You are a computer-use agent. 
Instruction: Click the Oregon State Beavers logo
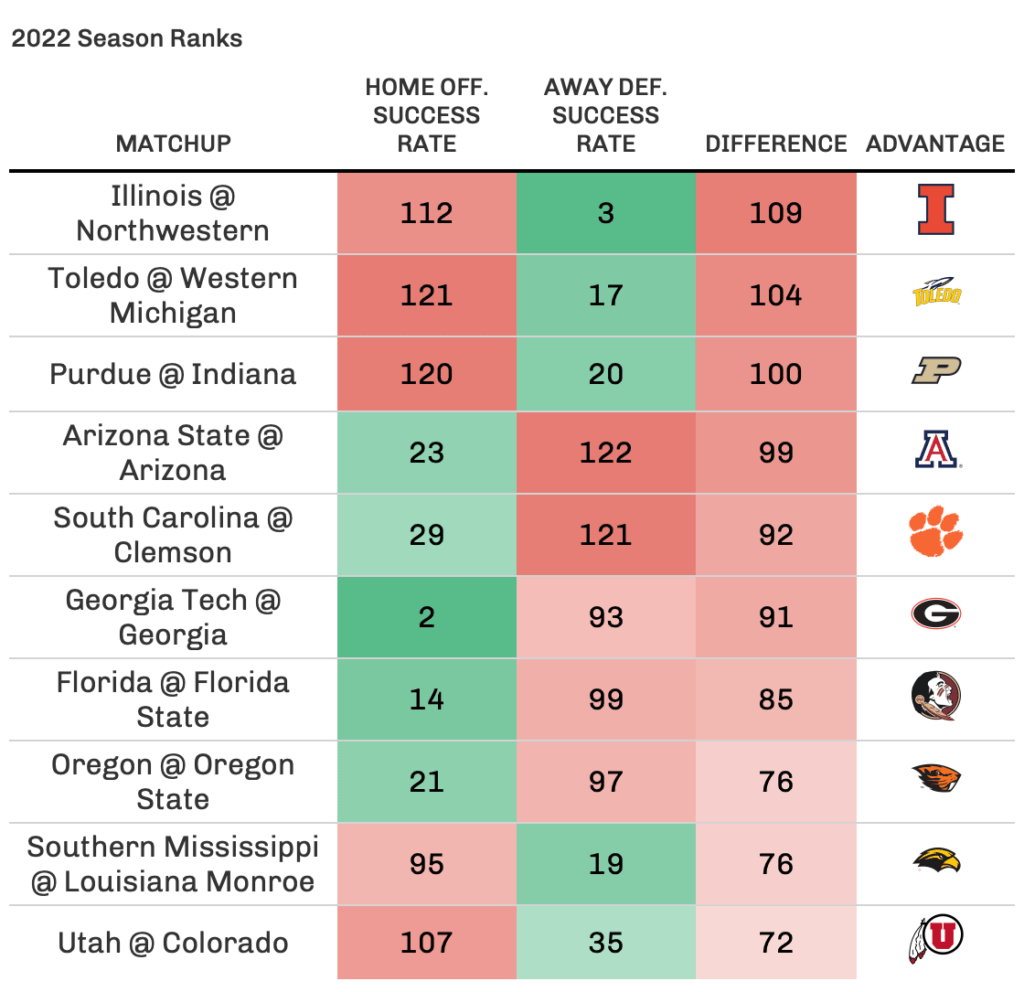pos(935,781)
